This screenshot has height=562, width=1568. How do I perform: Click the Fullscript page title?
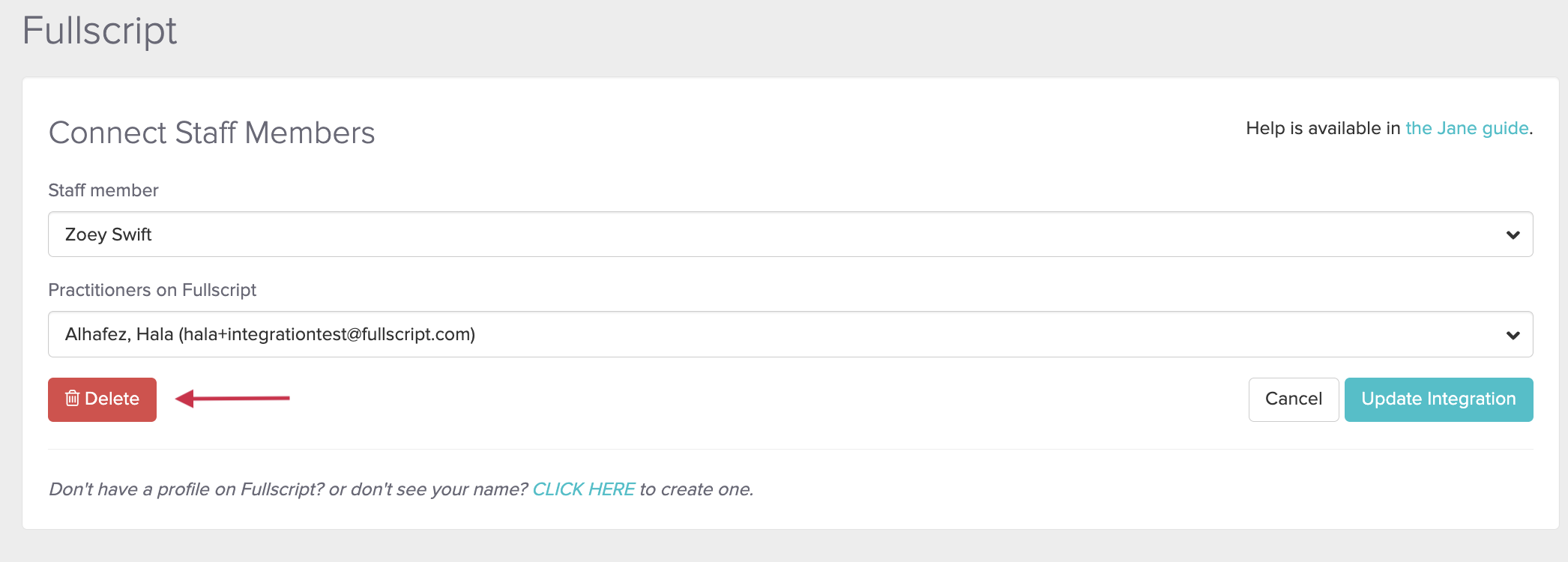tap(100, 31)
